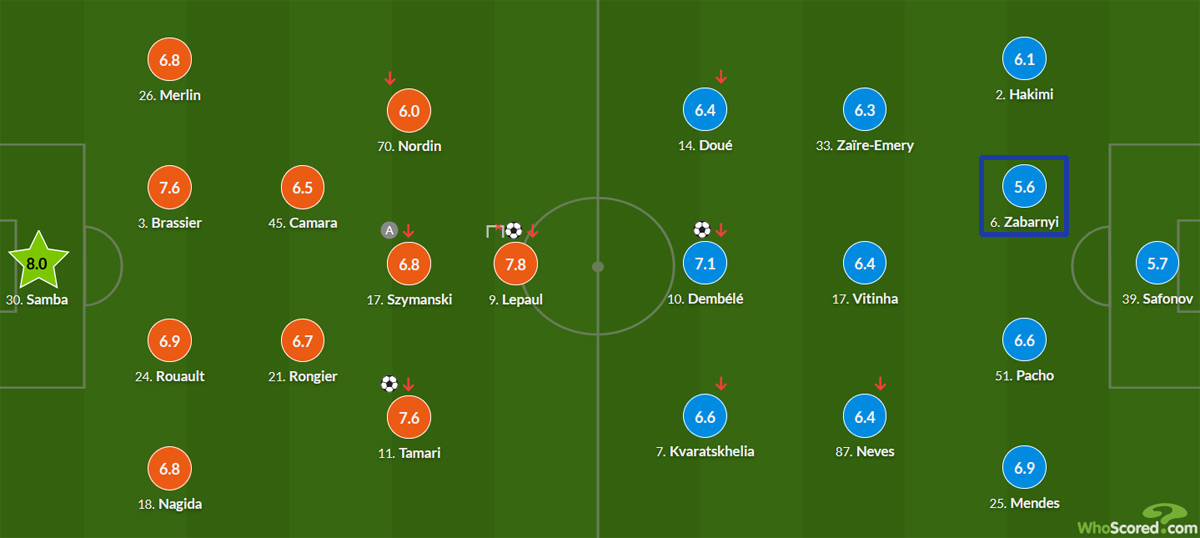Image resolution: width=1200 pixels, height=538 pixels.
Task: Select Safonov's 5.7 rating circle
Action: pyautogui.click(x=1158, y=264)
